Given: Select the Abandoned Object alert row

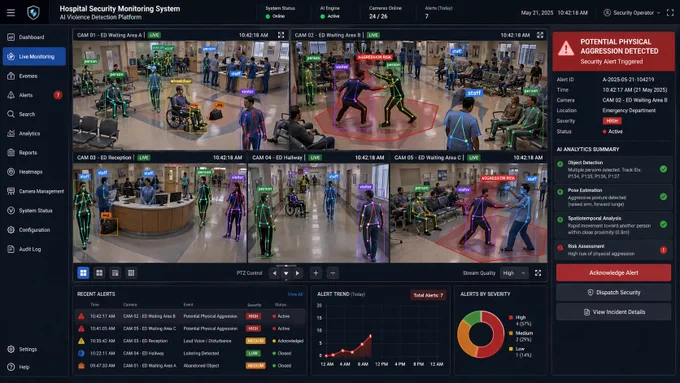Looking at the screenshot, I should point(190,366).
